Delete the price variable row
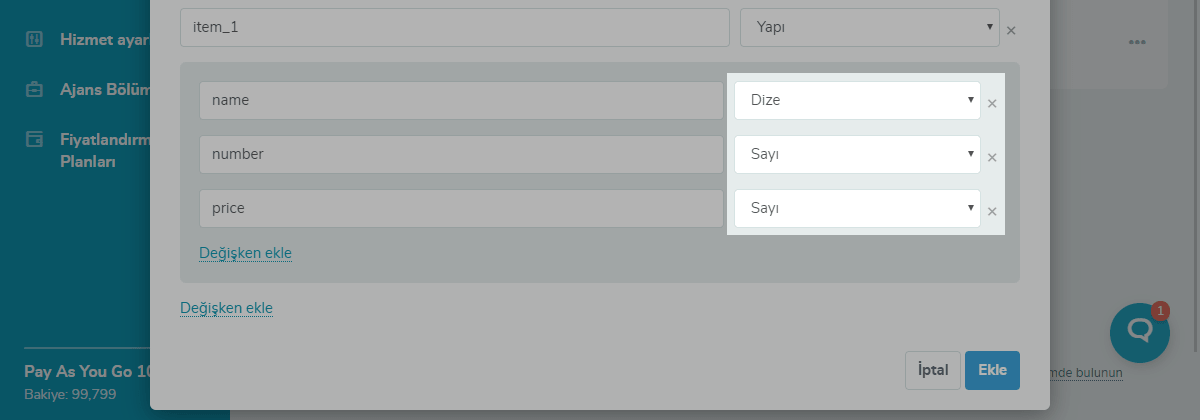The image size is (1200, 420). [x=992, y=211]
